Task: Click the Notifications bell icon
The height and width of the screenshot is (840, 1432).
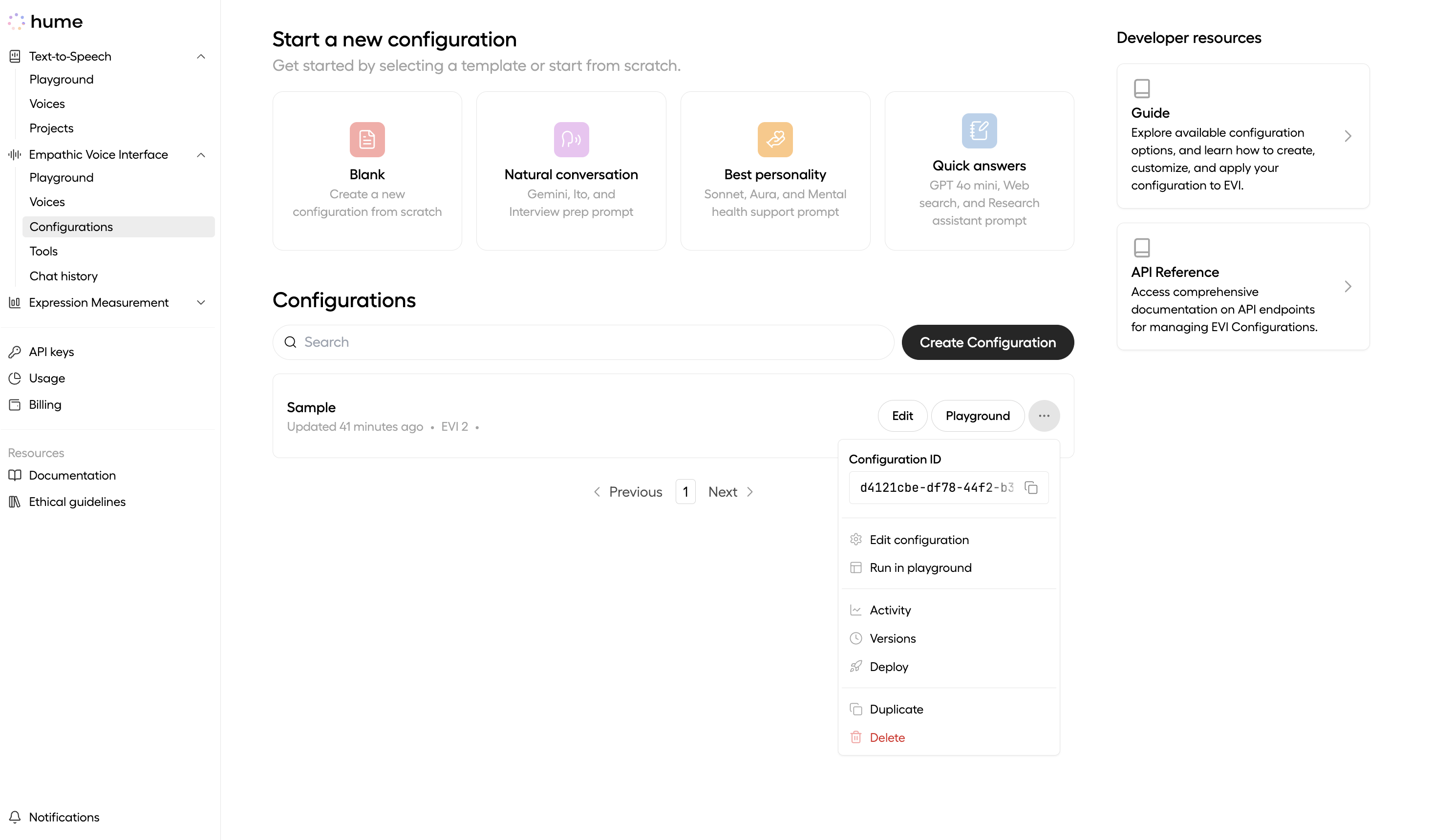Action: (x=15, y=817)
